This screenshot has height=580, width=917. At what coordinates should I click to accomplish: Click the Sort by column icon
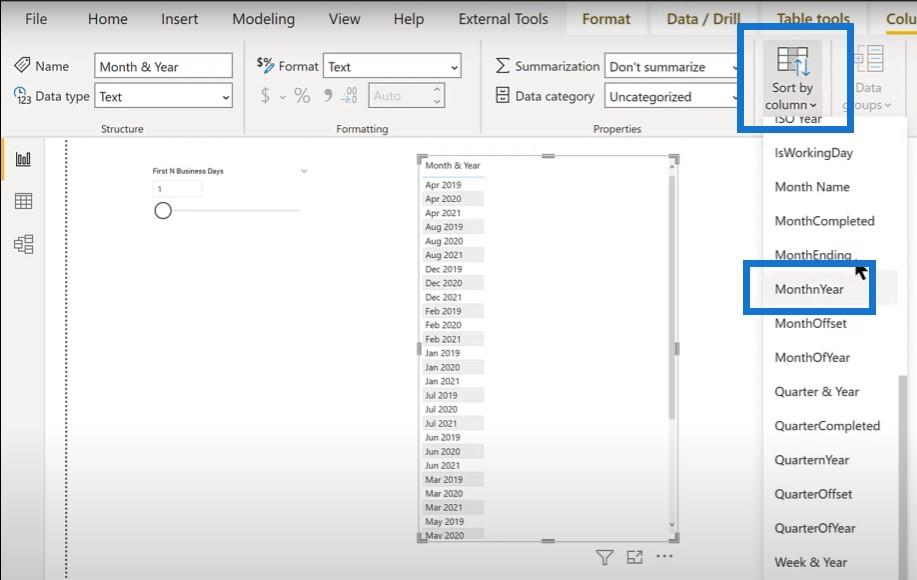pyautogui.click(x=792, y=60)
